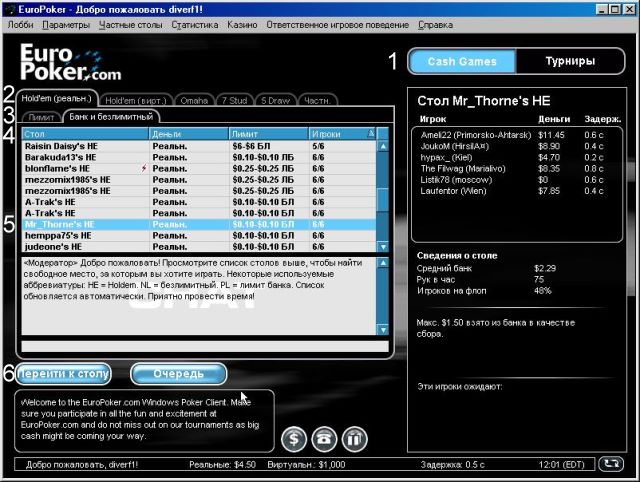Open the Лобби menu

pos(20,25)
